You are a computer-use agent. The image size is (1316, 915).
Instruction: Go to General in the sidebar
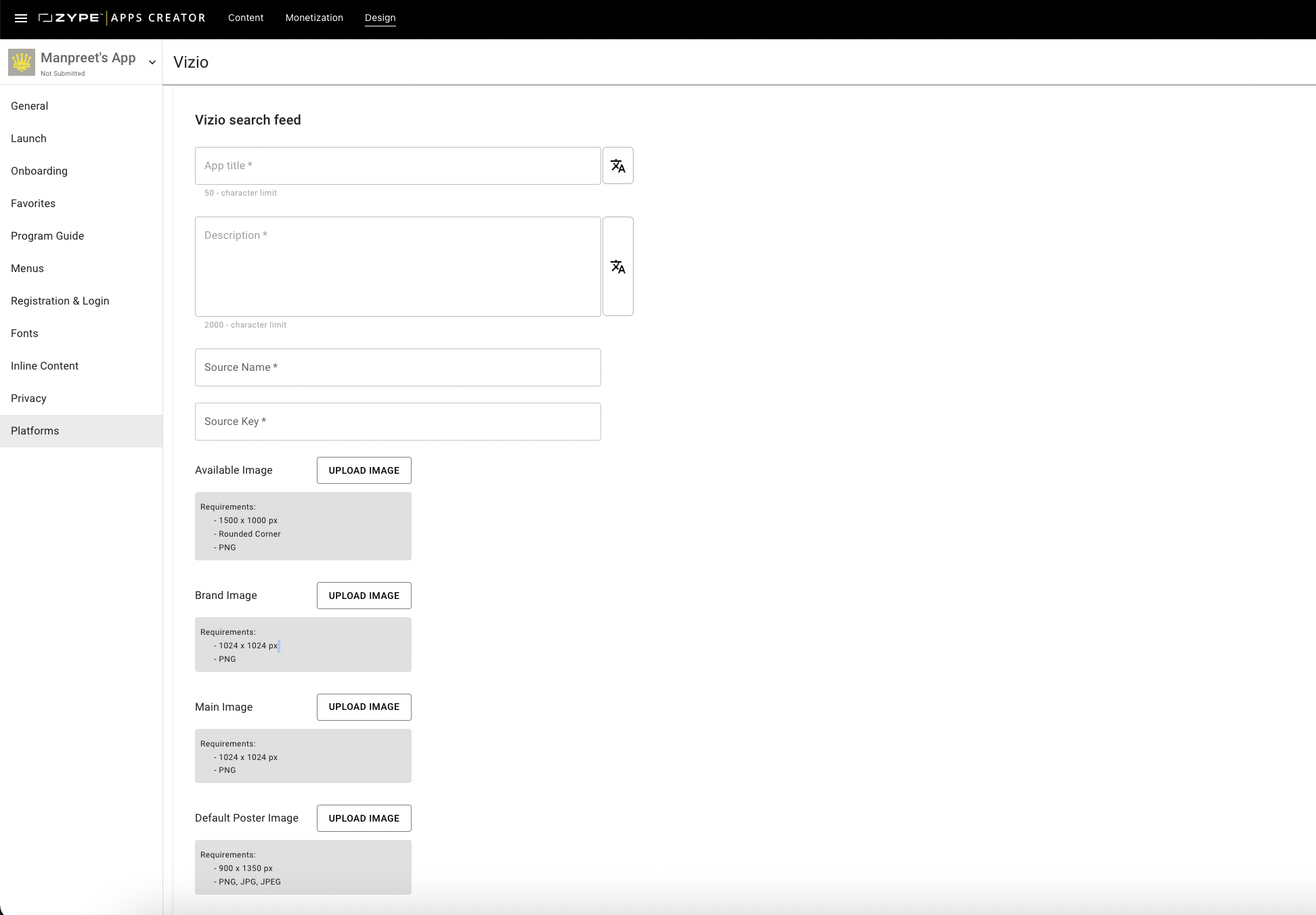coord(81,106)
